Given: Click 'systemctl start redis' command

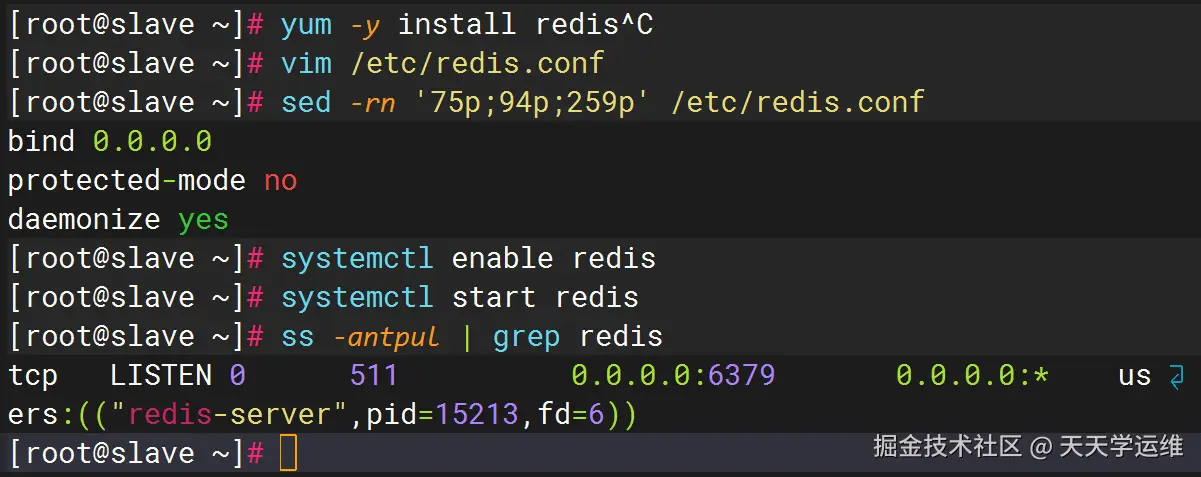Looking at the screenshot, I should click(459, 297).
